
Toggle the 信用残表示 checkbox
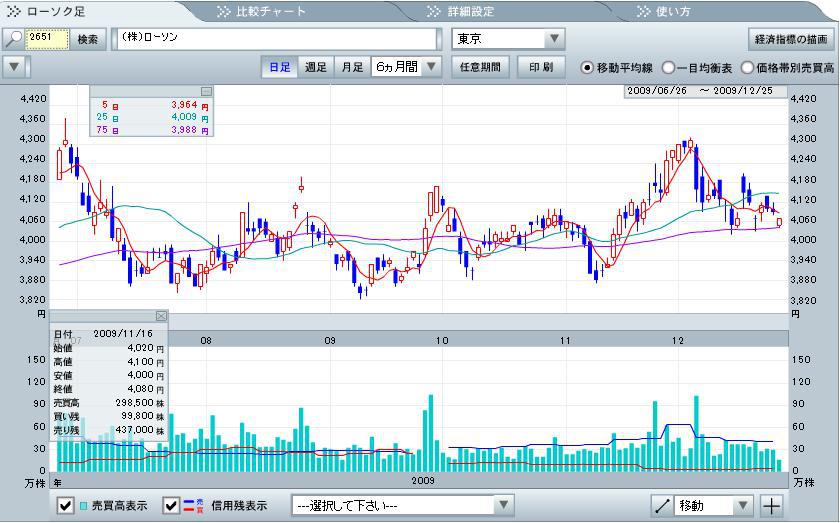(172, 505)
